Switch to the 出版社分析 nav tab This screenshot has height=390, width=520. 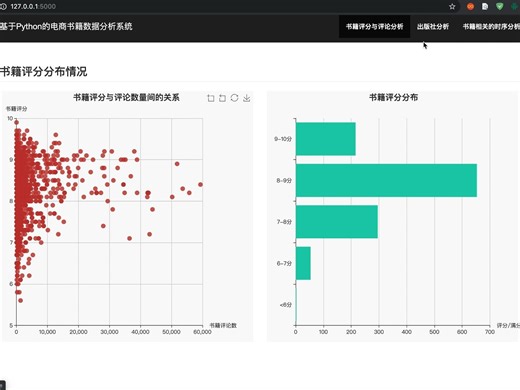pyautogui.click(x=433, y=26)
